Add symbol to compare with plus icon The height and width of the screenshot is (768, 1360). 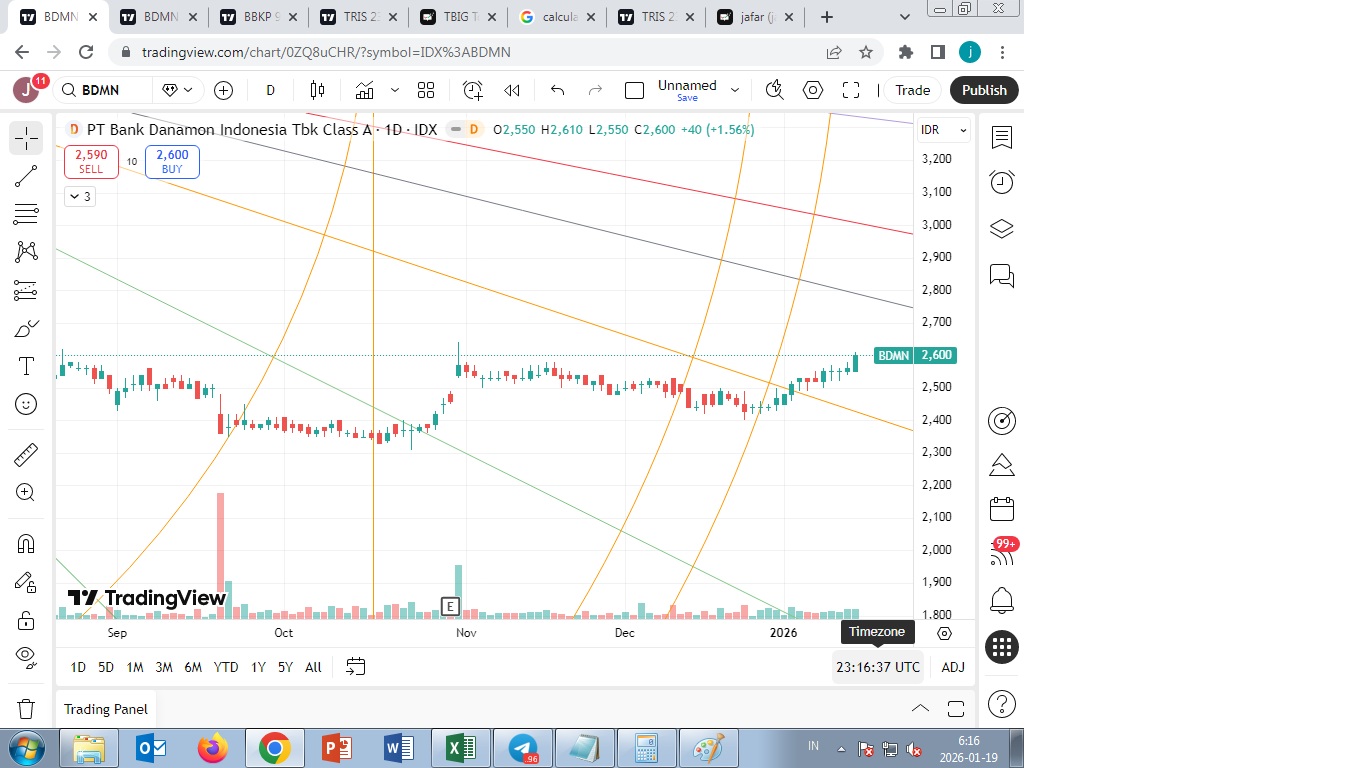pyautogui.click(x=224, y=90)
